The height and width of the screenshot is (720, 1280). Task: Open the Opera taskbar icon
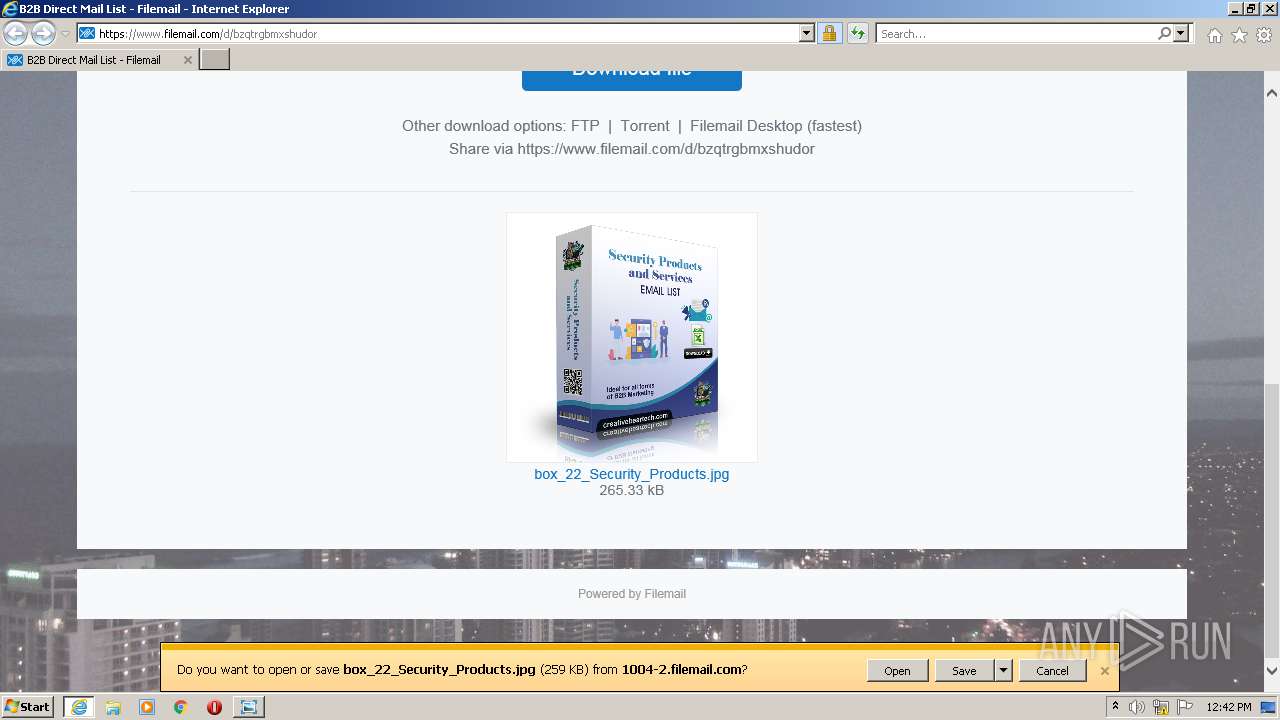tap(214, 707)
